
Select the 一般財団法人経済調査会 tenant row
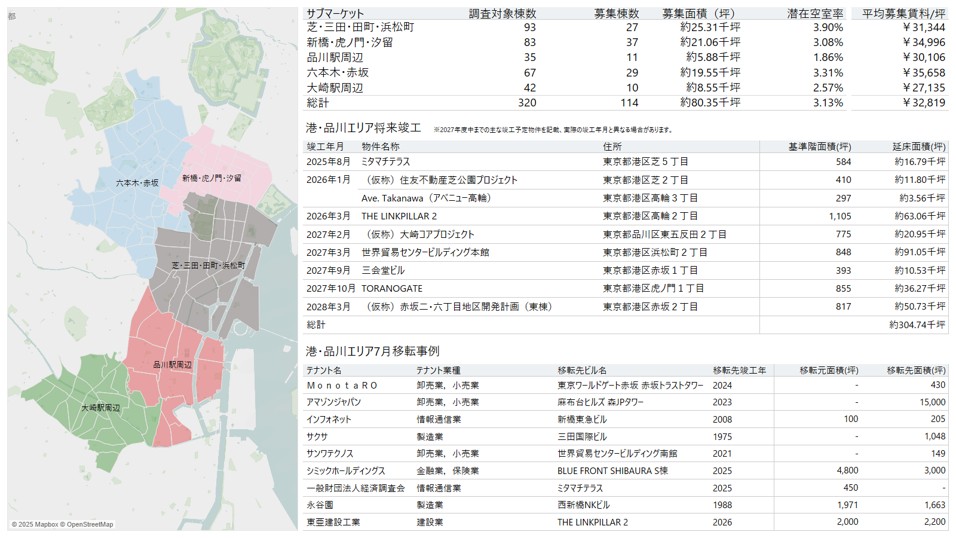[x=626, y=488]
